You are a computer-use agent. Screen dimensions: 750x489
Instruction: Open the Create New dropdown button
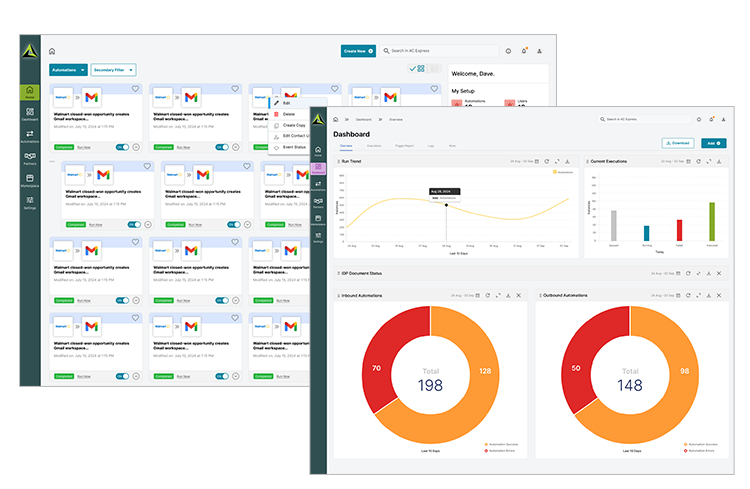pos(358,50)
